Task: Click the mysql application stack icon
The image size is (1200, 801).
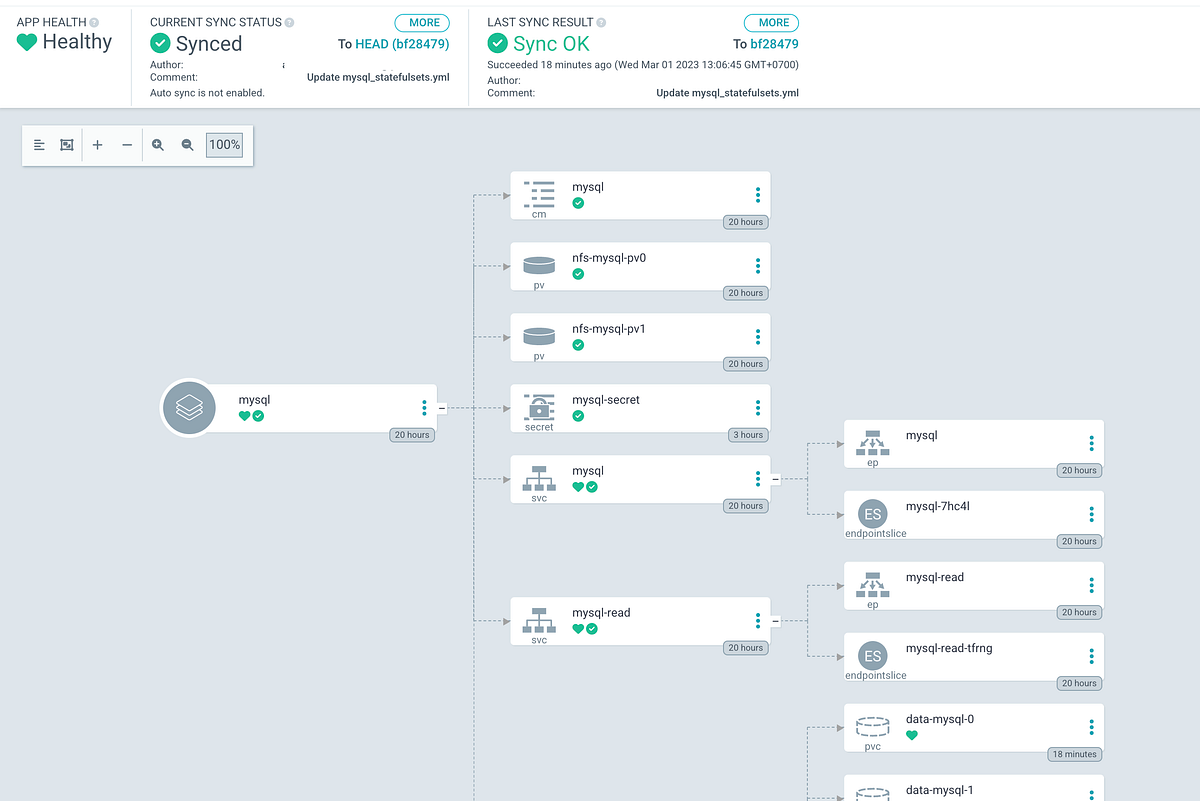Action: (189, 408)
